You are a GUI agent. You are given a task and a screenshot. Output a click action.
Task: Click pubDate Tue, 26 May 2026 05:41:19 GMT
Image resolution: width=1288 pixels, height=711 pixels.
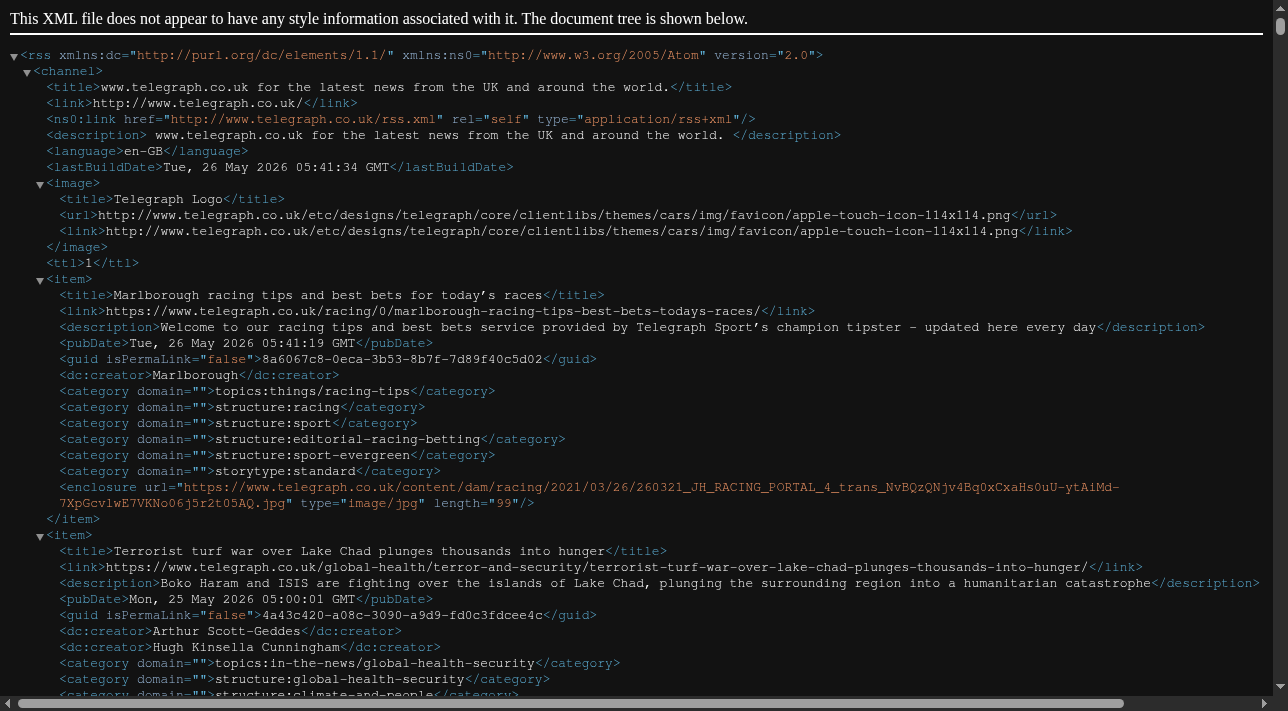click(x=242, y=343)
